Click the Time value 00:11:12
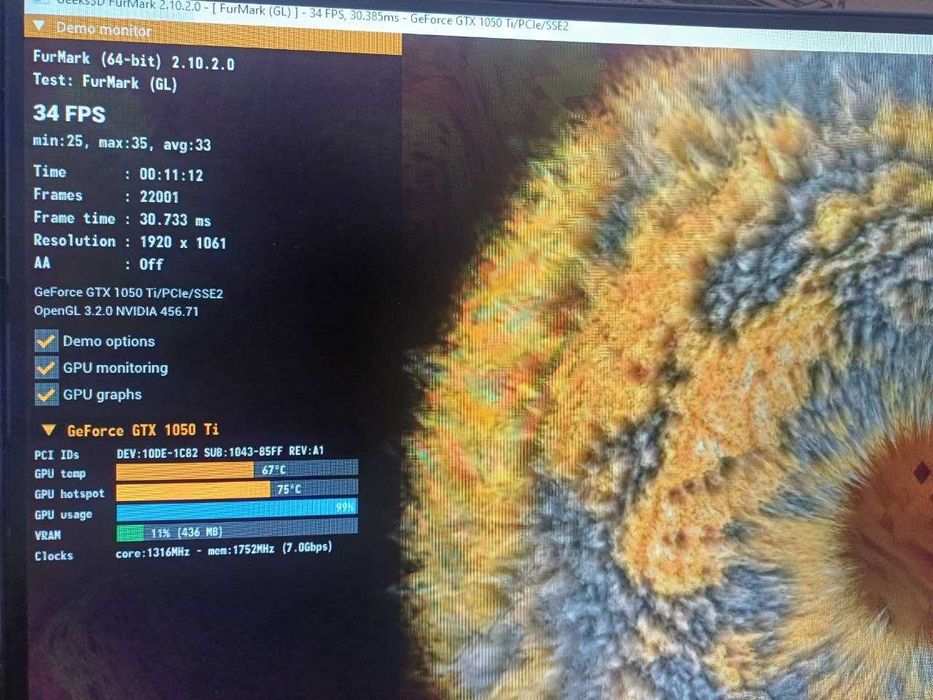 (x=171, y=174)
